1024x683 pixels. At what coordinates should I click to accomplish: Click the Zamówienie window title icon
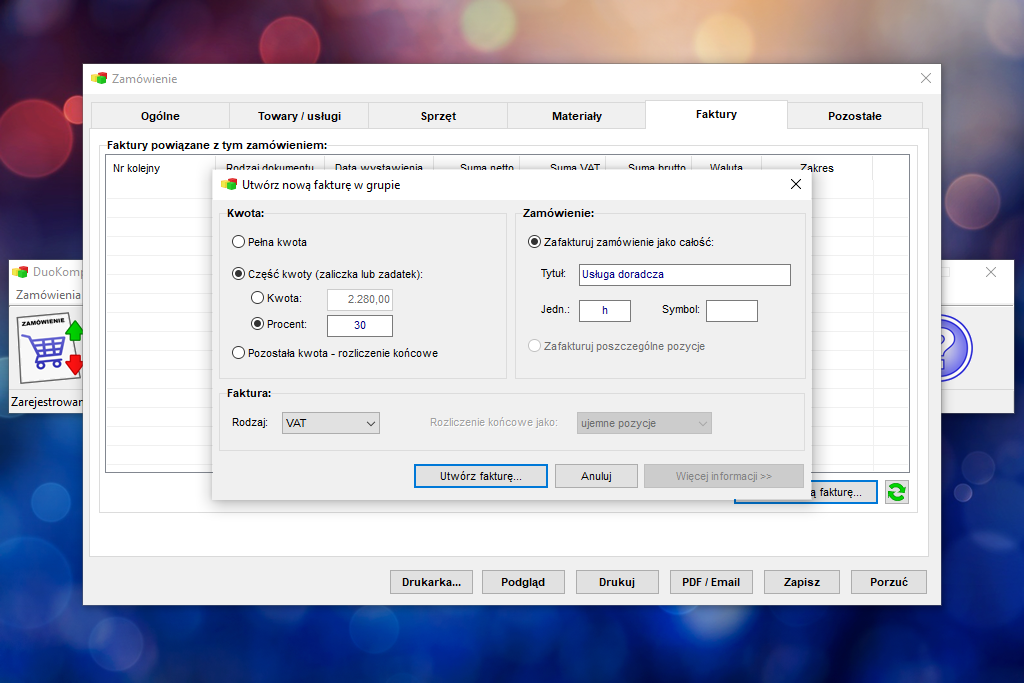[99, 78]
